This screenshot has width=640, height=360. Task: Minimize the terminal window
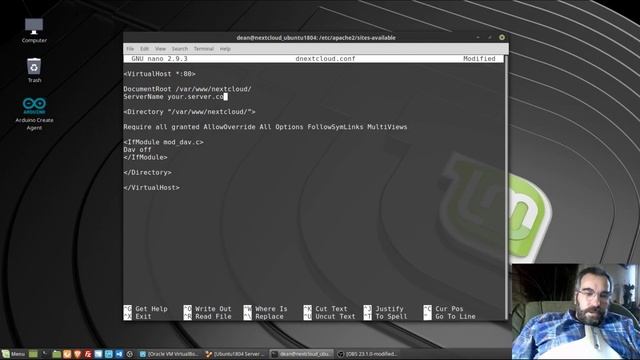[478, 37]
